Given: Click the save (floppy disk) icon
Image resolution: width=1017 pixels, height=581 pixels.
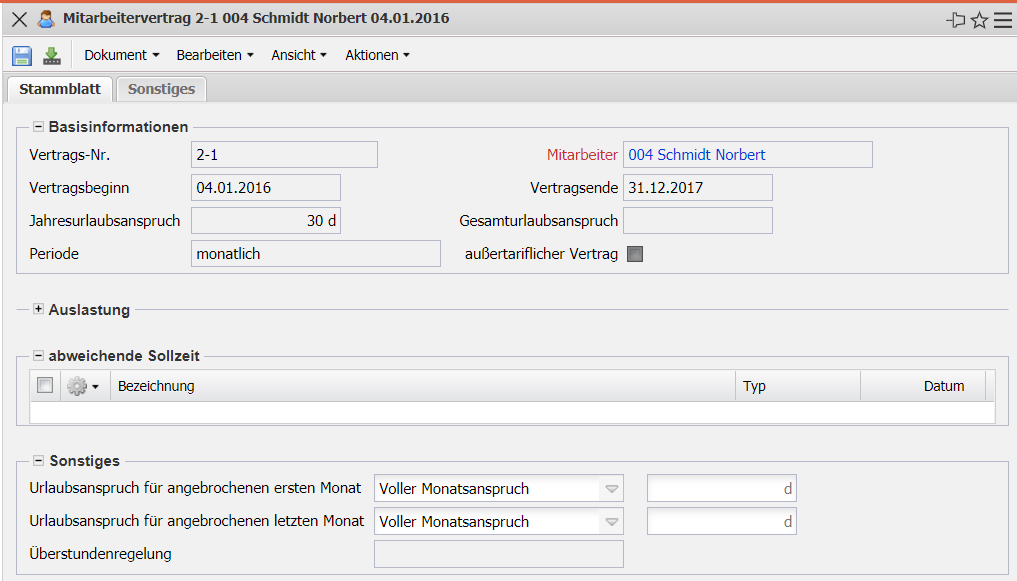Looking at the screenshot, I should point(22,56).
